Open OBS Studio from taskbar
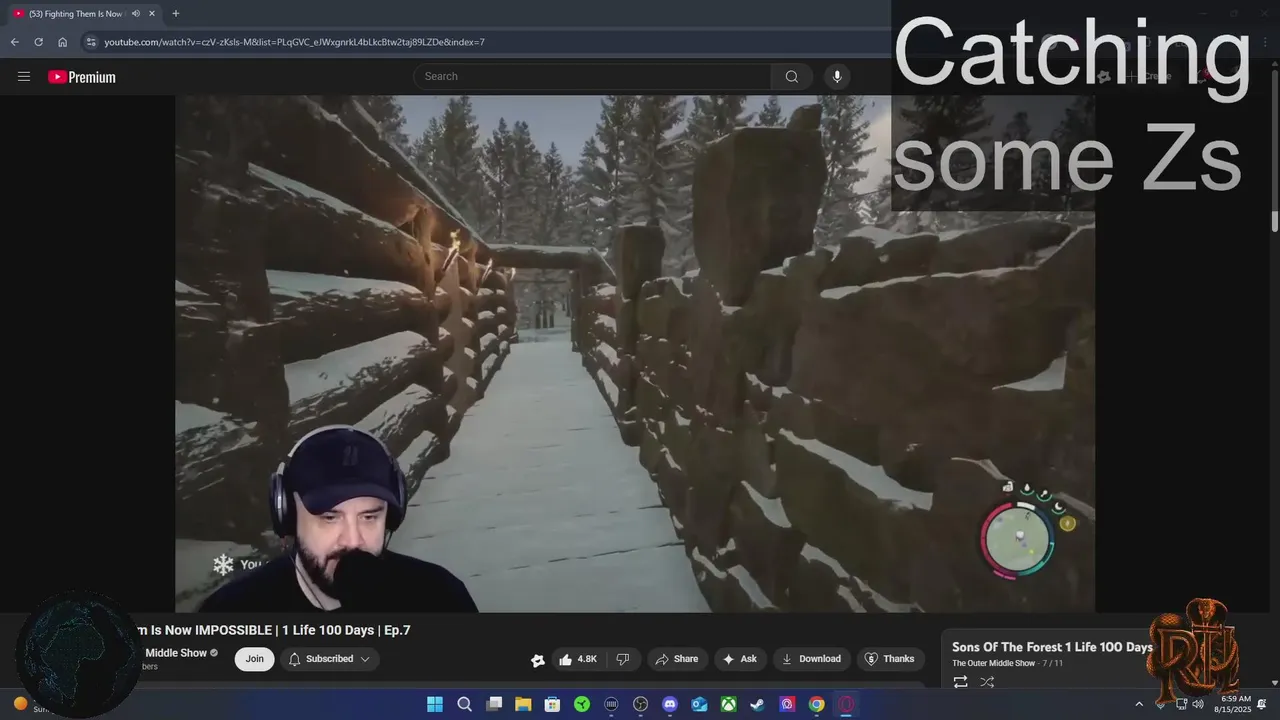1280x720 pixels. point(641,704)
